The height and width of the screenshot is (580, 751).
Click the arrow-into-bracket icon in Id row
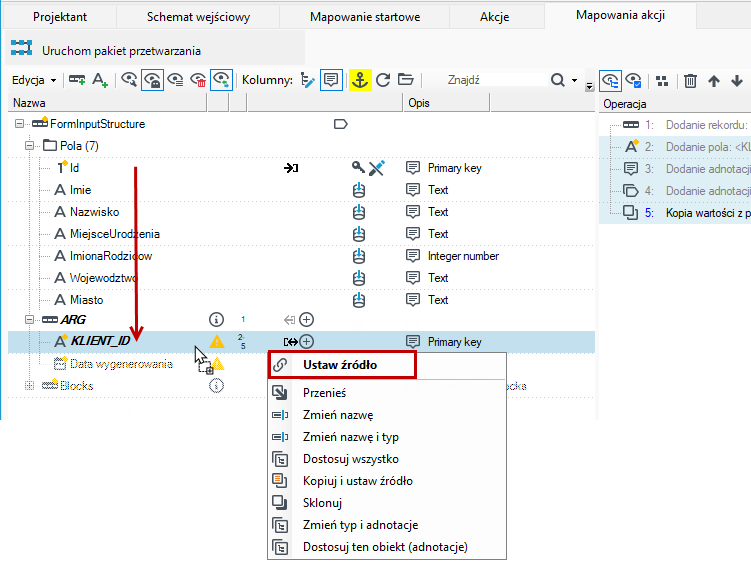(291, 168)
